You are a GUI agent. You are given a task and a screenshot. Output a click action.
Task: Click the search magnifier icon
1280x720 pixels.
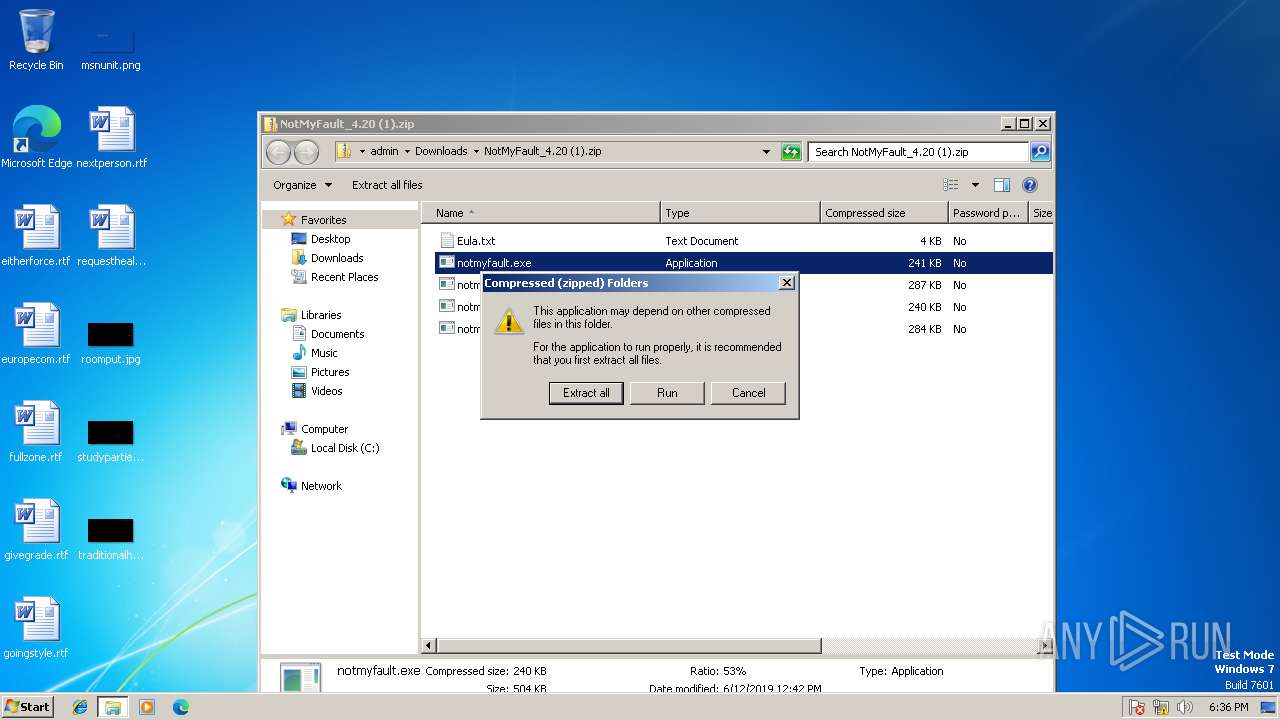pyautogui.click(x=1040, y=152)
